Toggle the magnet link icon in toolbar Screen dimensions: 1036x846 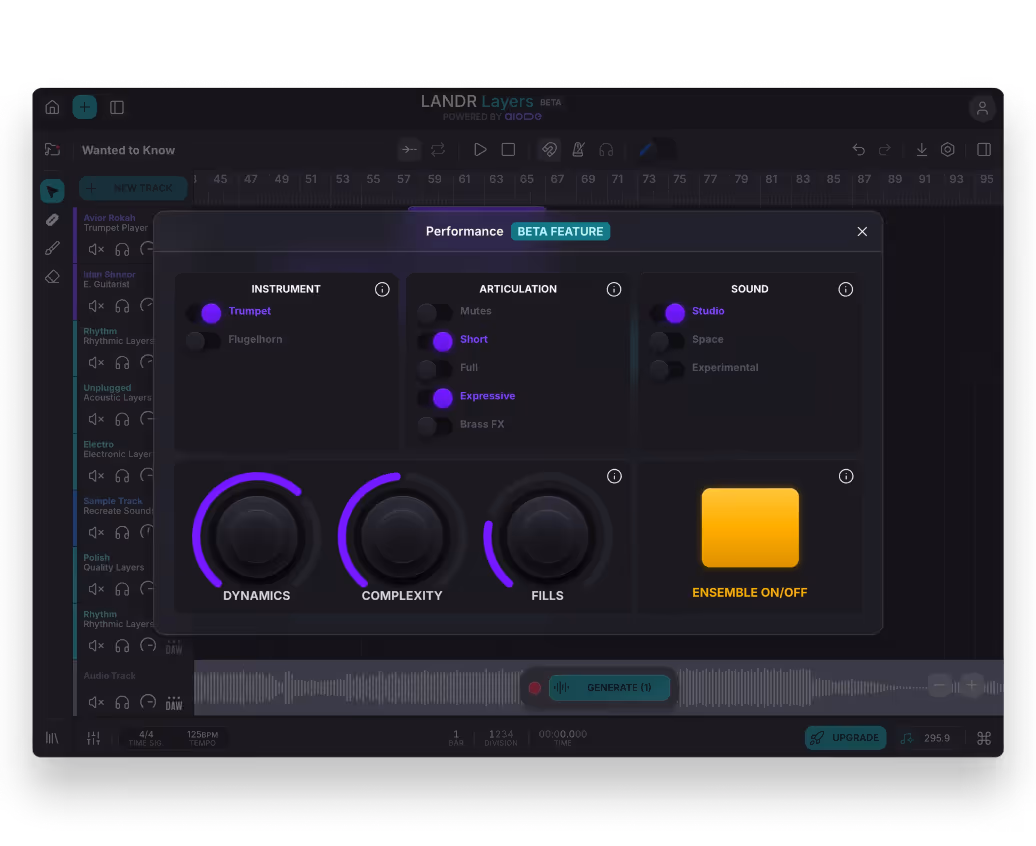[549, 149]
